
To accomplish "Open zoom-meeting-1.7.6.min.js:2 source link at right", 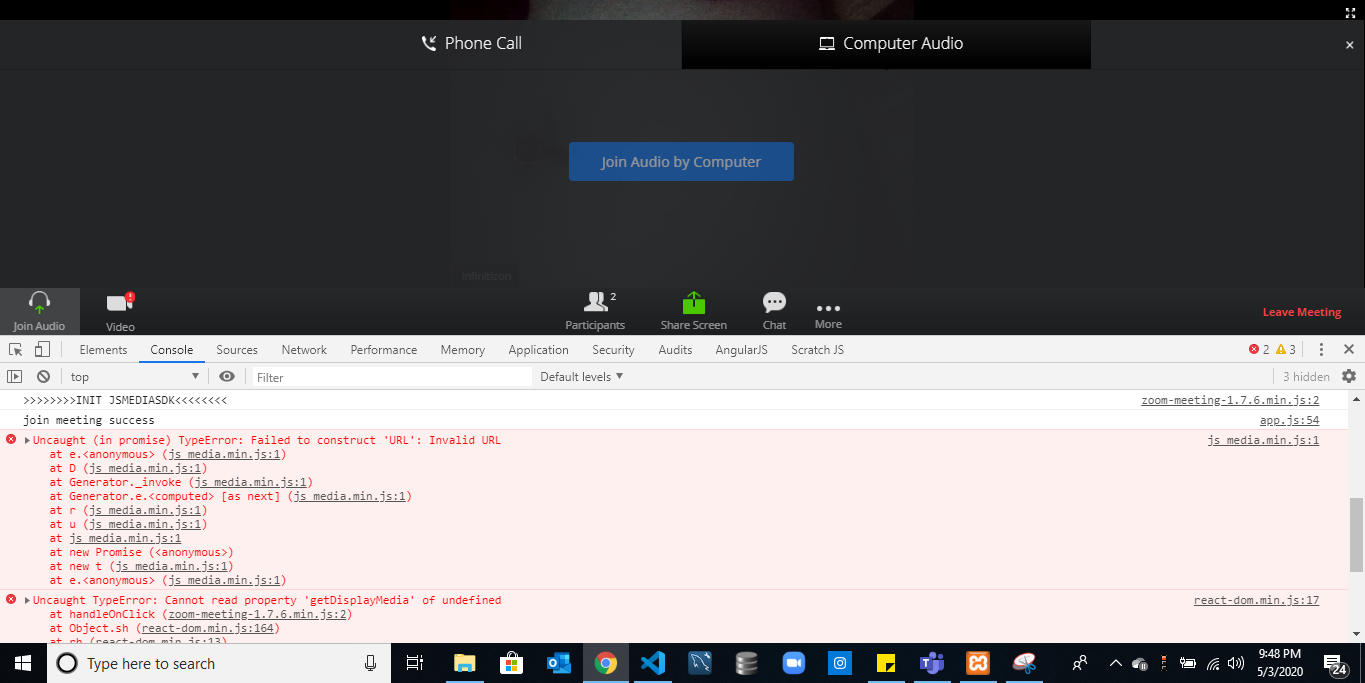I will click(x=1230, y=400).
